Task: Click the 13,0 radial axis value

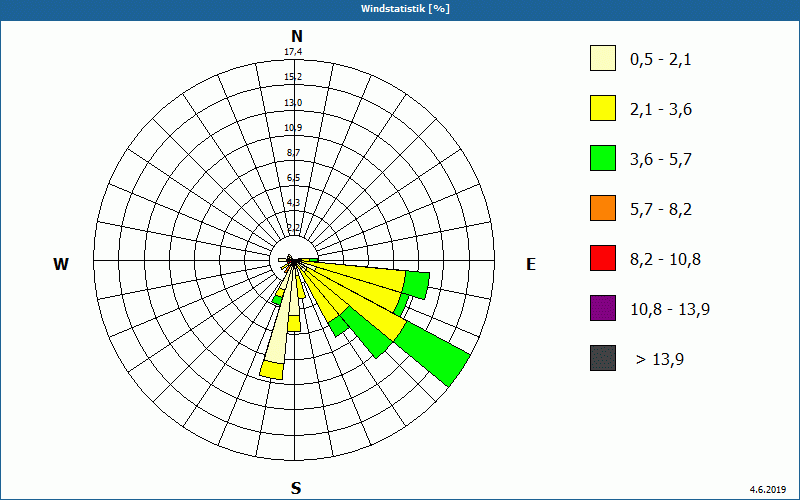Action: 293,103
